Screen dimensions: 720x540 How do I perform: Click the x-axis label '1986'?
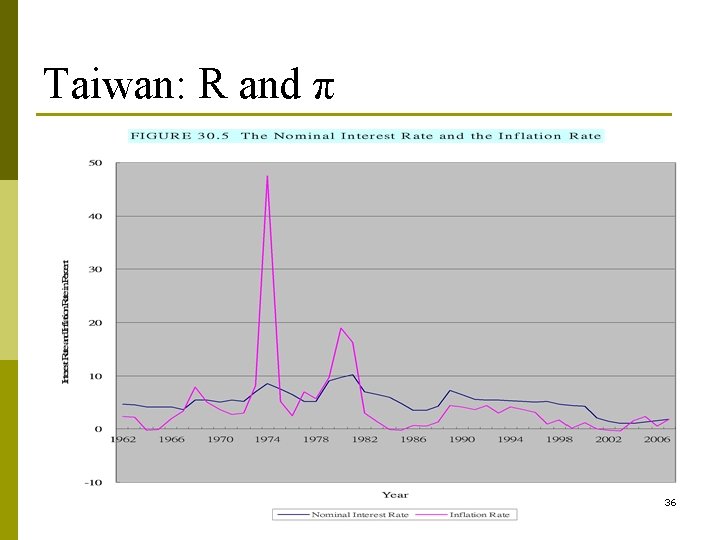click(x=414, y=439)
